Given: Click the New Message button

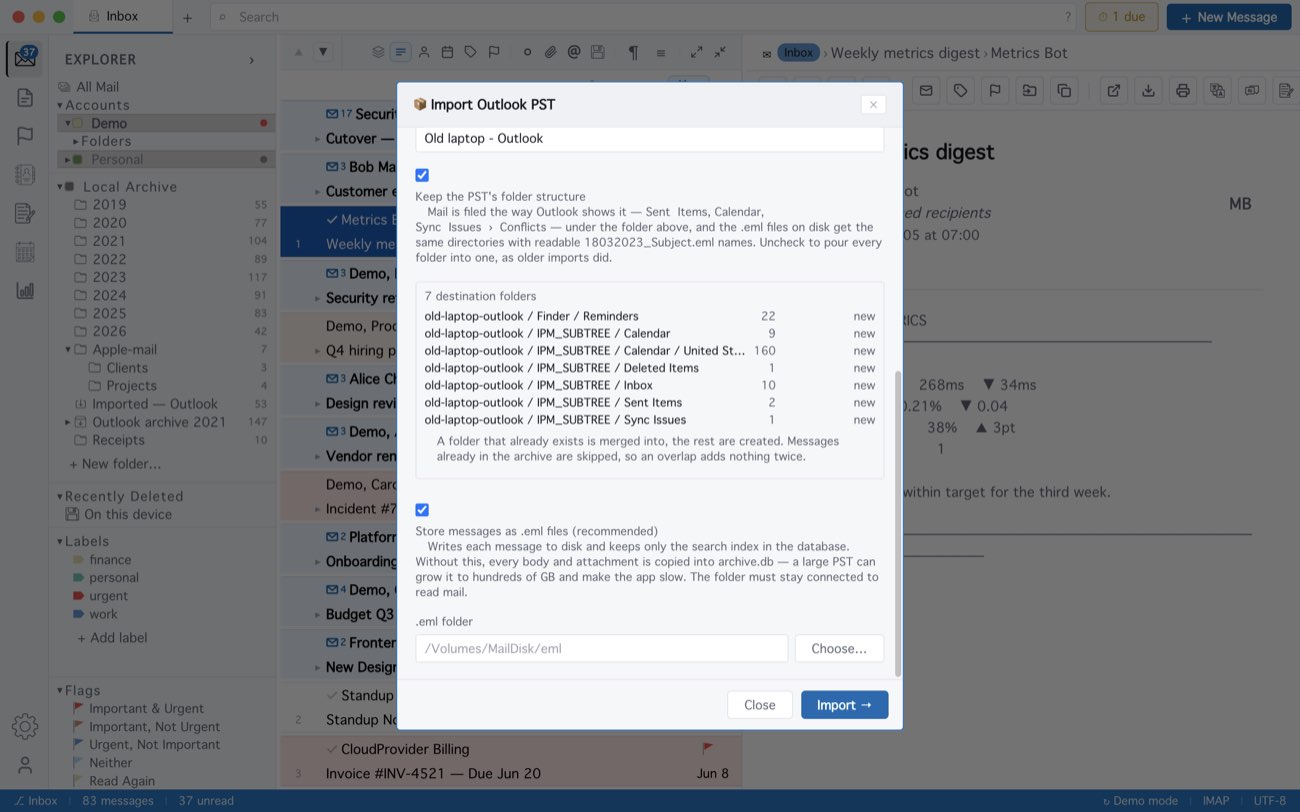Looking at the screenshot, I should 1229,17.
